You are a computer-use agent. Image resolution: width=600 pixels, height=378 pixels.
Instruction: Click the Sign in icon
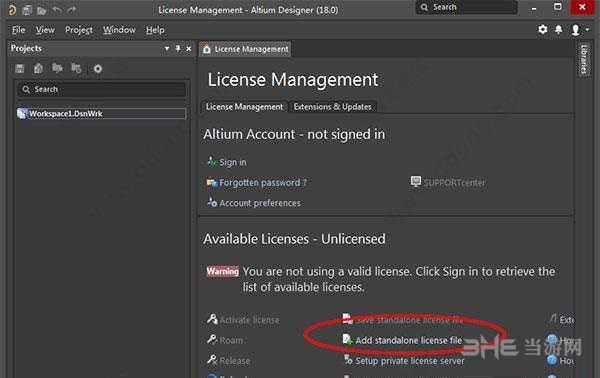click(x=212, y=161)
